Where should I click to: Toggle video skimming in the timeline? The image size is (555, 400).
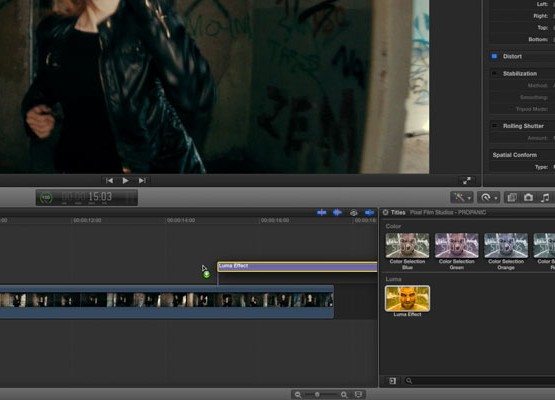pos(322,212)
